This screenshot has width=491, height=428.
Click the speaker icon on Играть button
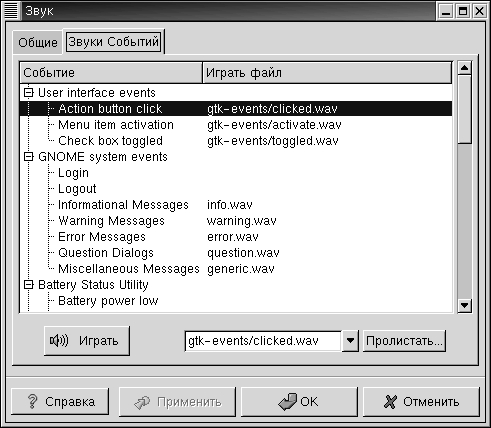tap(59, 340)
